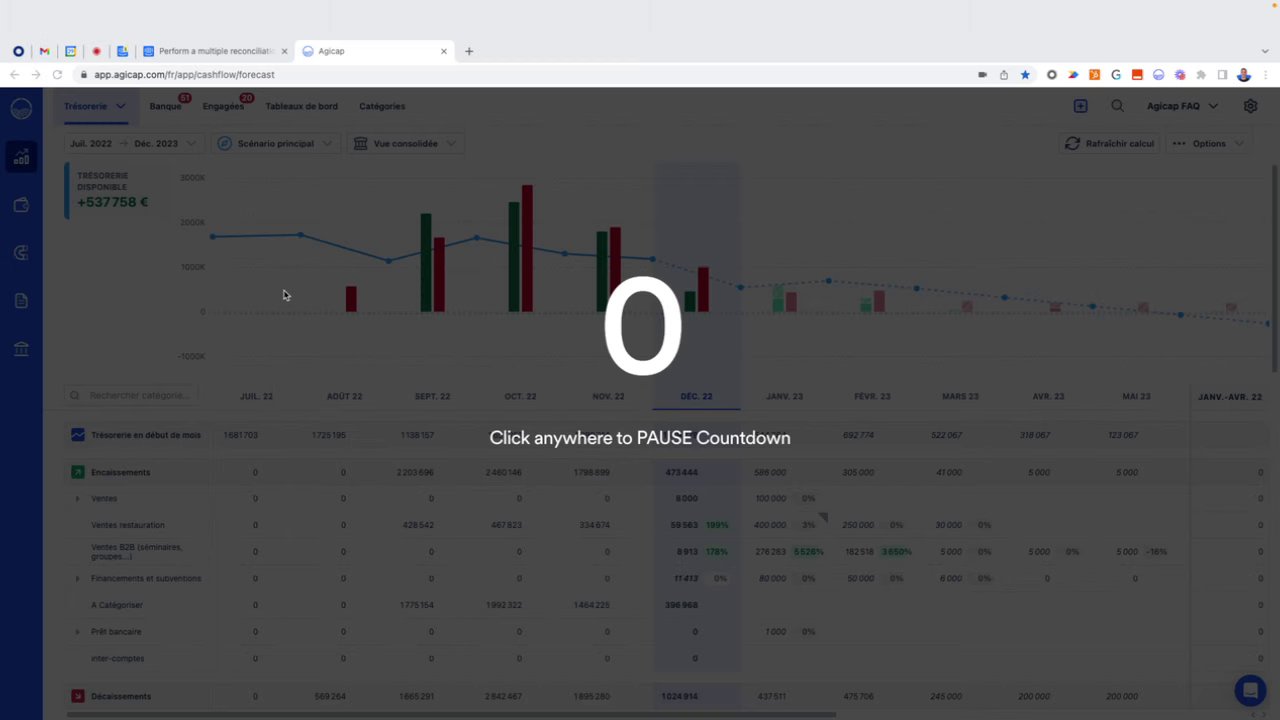Viewport: 1280px width, 720px height.
Task: Click the Ventes restauration row label
Action: coord(128,525)
